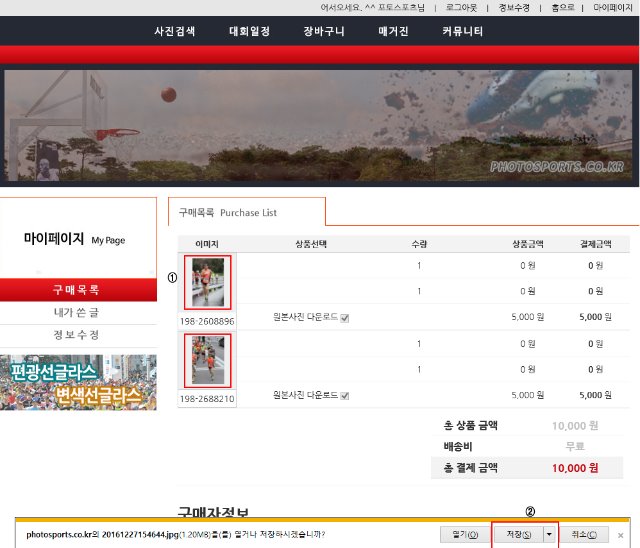This screenshot has height=548, width=640.
Task: Click the image code 198-2688210
Action: click(207, 399)
